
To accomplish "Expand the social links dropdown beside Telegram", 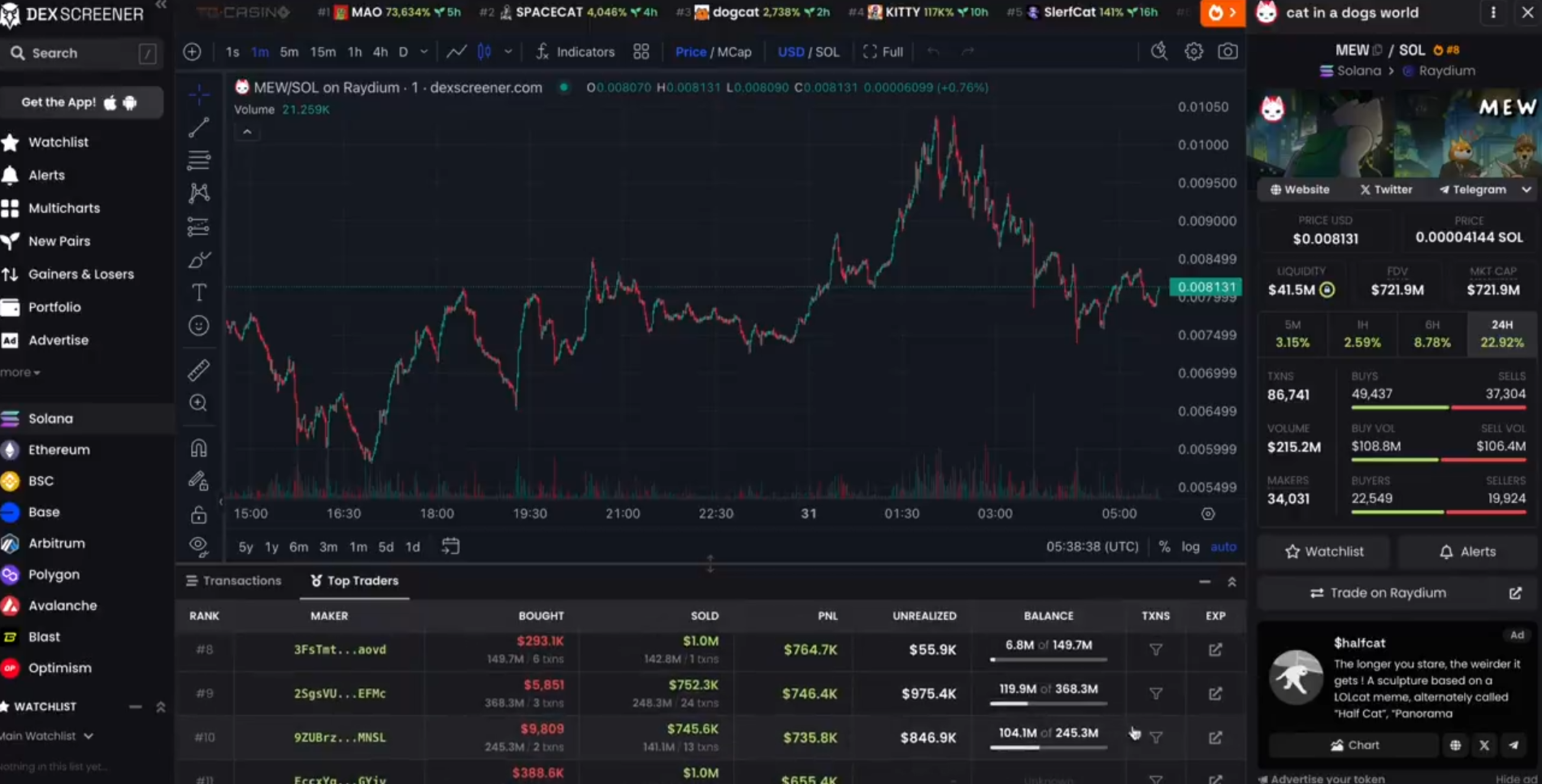I will pos(1526,189).
